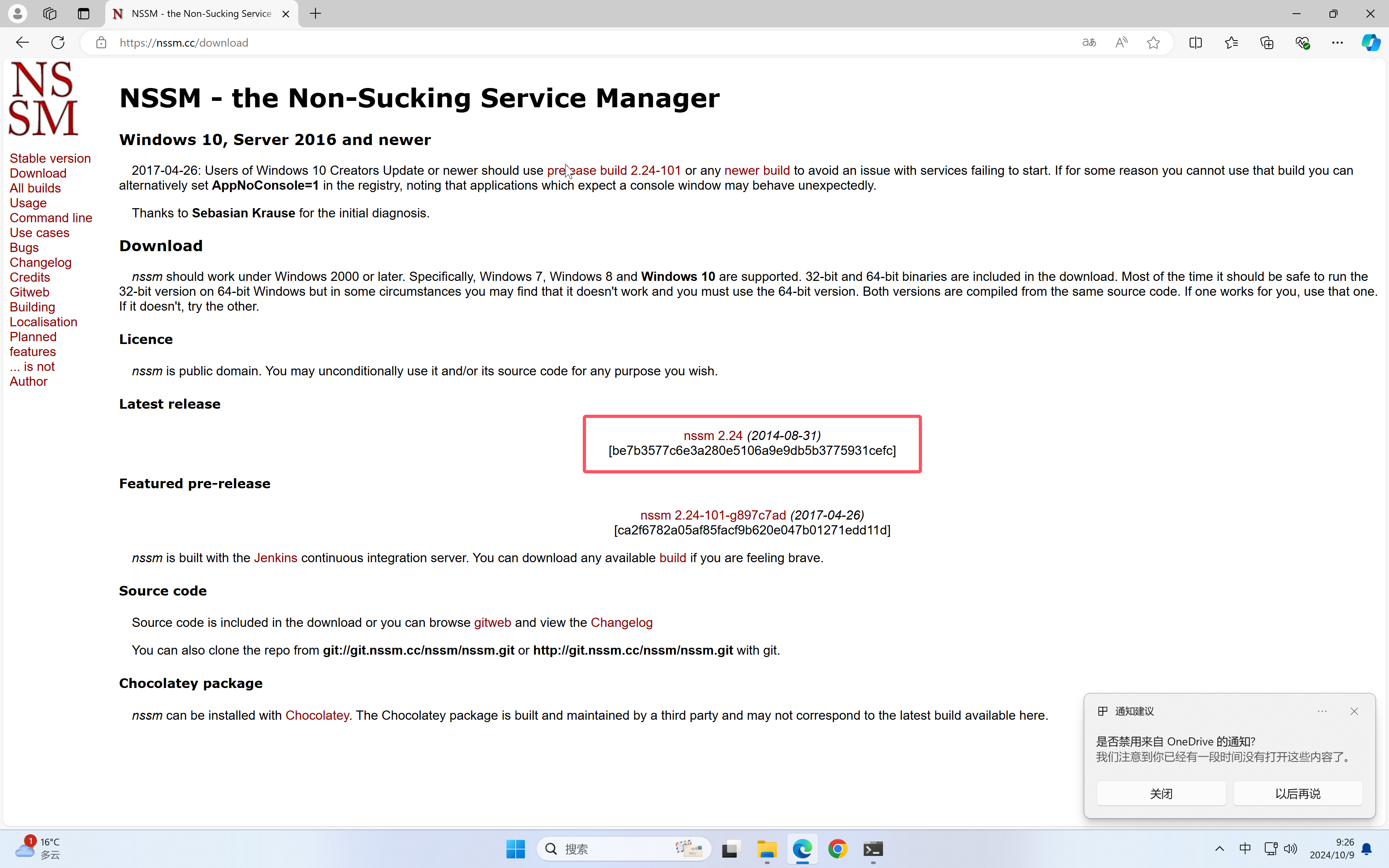Open Command line sidebar link
This screenshot has height=868, width=1389.
pyautogui.click(x=51, y=218)
